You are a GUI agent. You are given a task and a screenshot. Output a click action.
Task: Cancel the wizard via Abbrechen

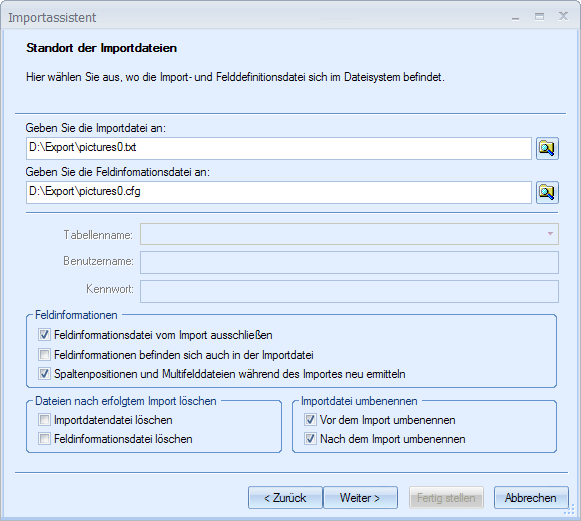(x=531, y=498)
